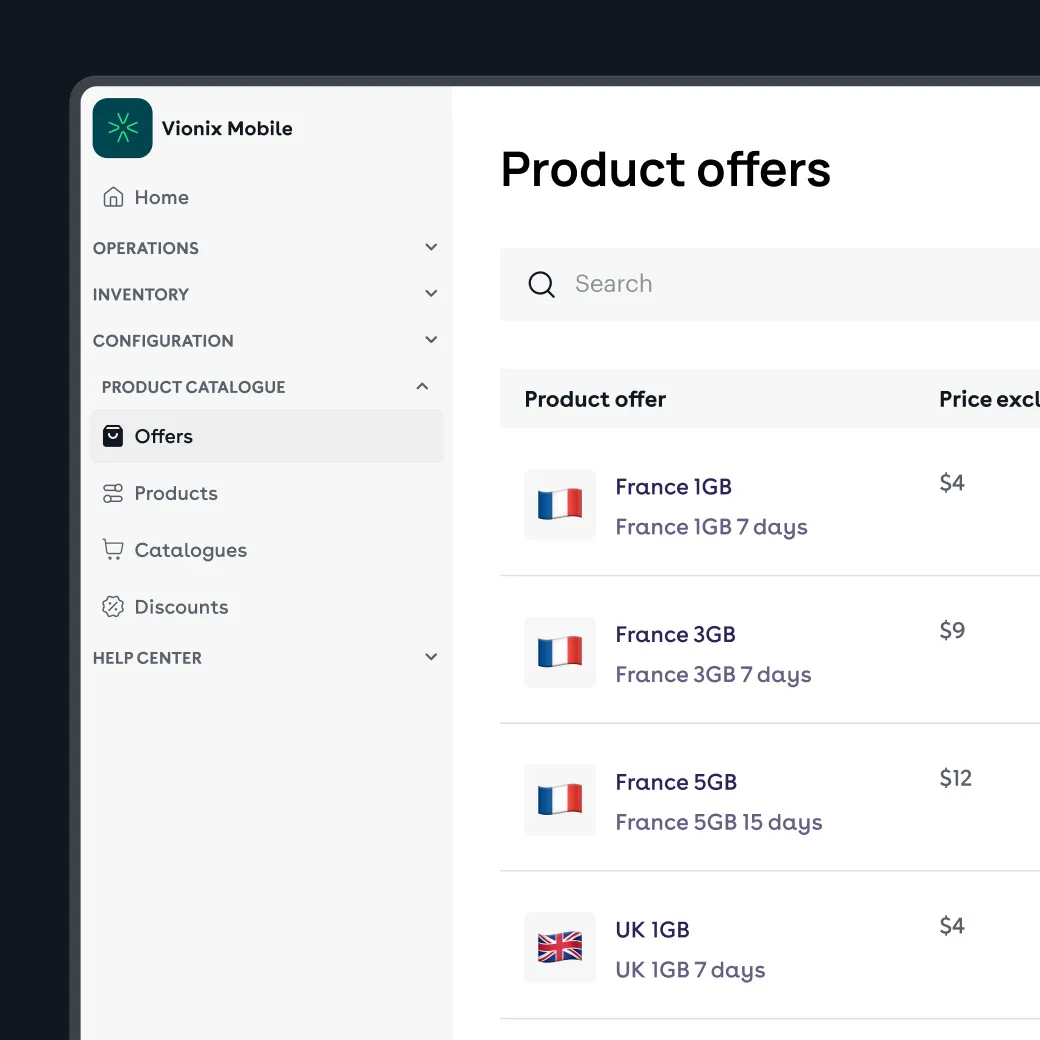Open Products in the sidebar
1040x1040 pixels.
tap(267, 493)
